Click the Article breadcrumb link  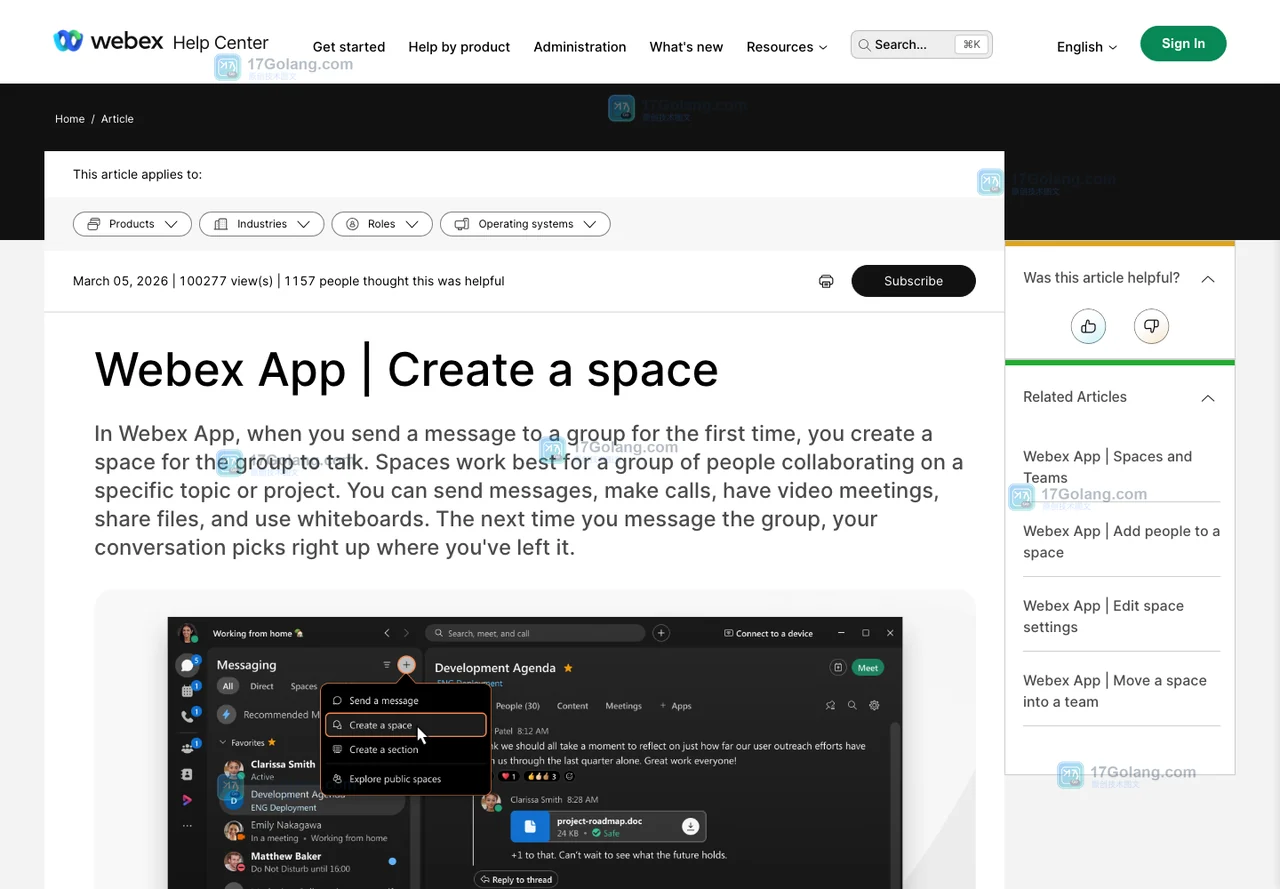117,119
